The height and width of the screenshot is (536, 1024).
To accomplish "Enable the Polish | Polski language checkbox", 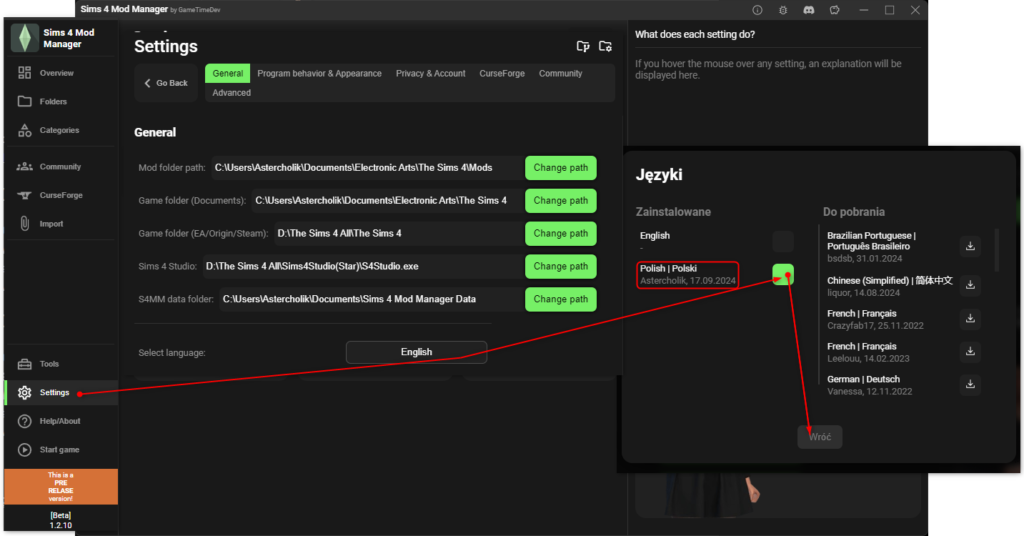I will click(783, 274).
